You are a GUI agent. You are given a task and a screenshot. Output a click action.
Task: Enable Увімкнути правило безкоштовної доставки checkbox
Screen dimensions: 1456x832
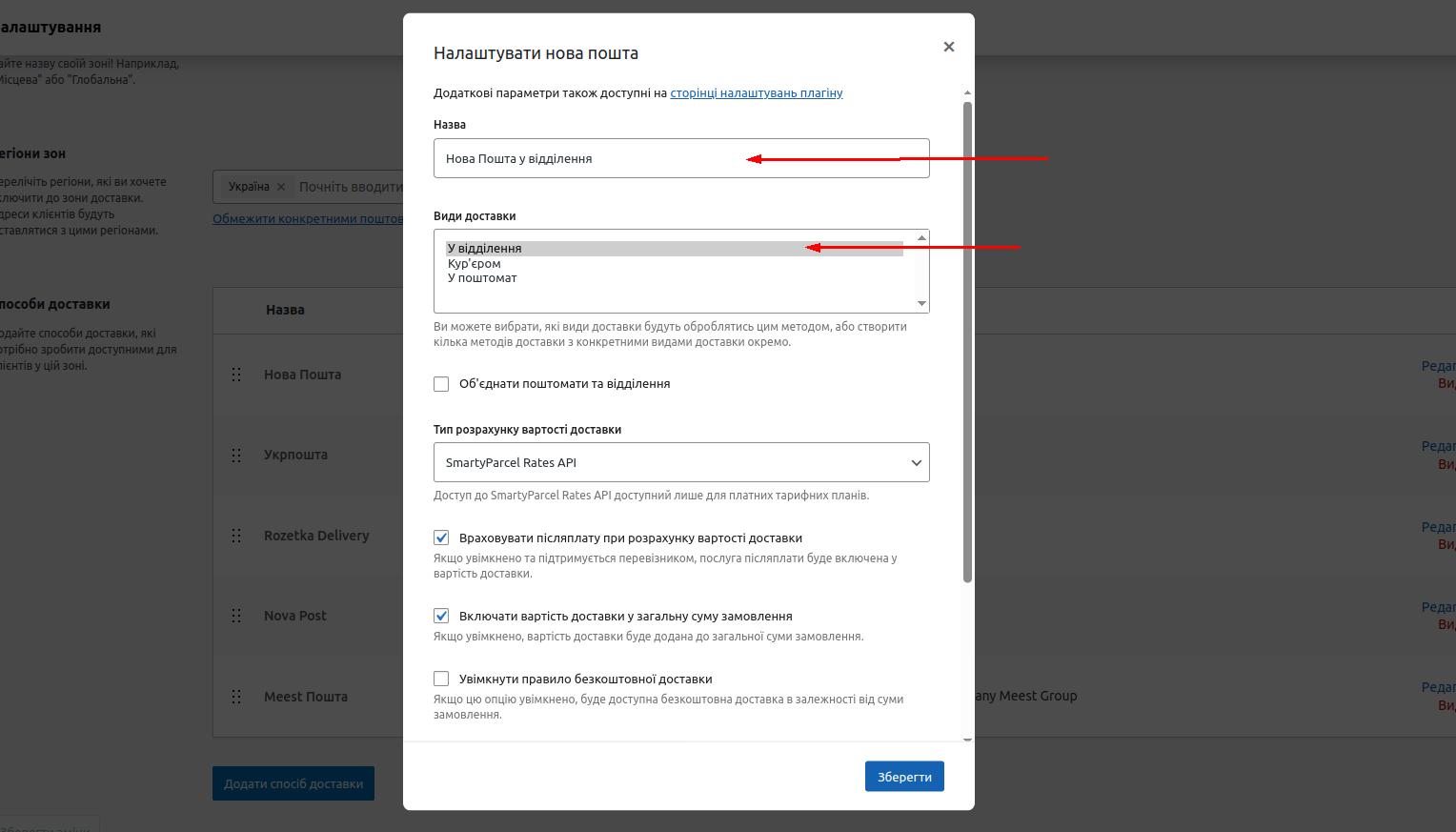pyautogui.click(x=441, y=680)
